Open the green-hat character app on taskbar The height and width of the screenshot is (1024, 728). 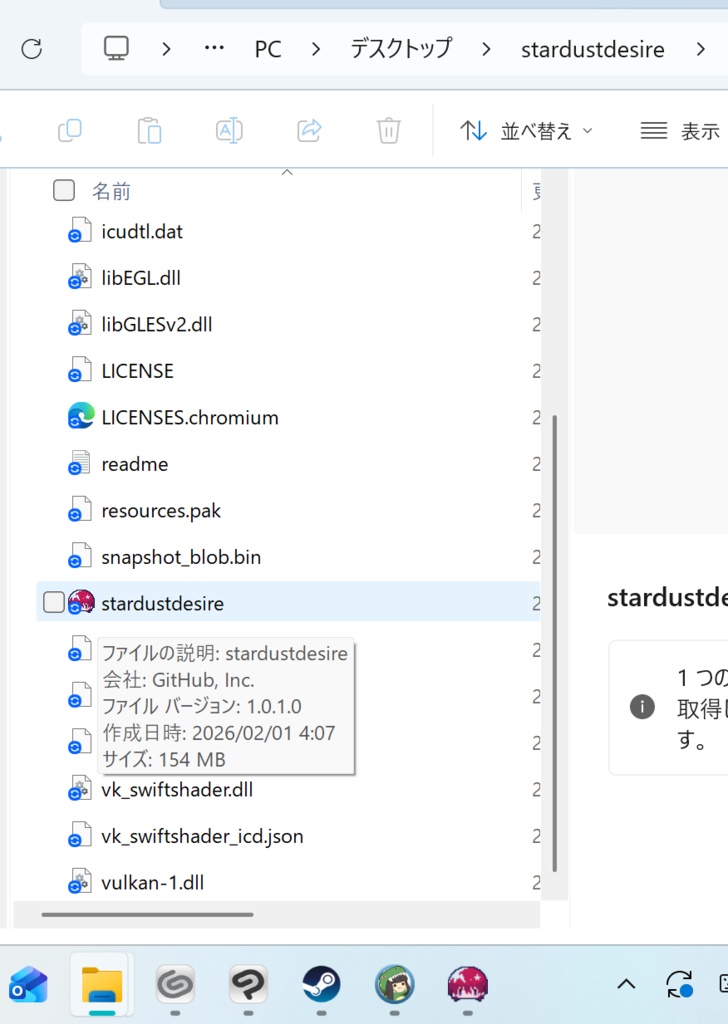coord(394,984)
